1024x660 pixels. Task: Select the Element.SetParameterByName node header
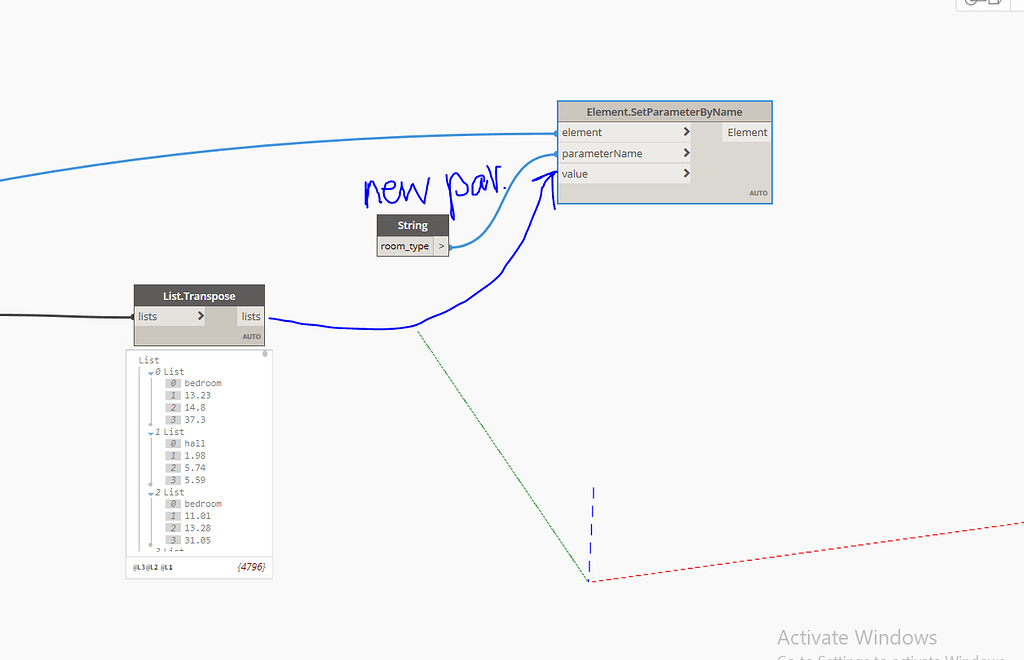click(x=664, y=111)
